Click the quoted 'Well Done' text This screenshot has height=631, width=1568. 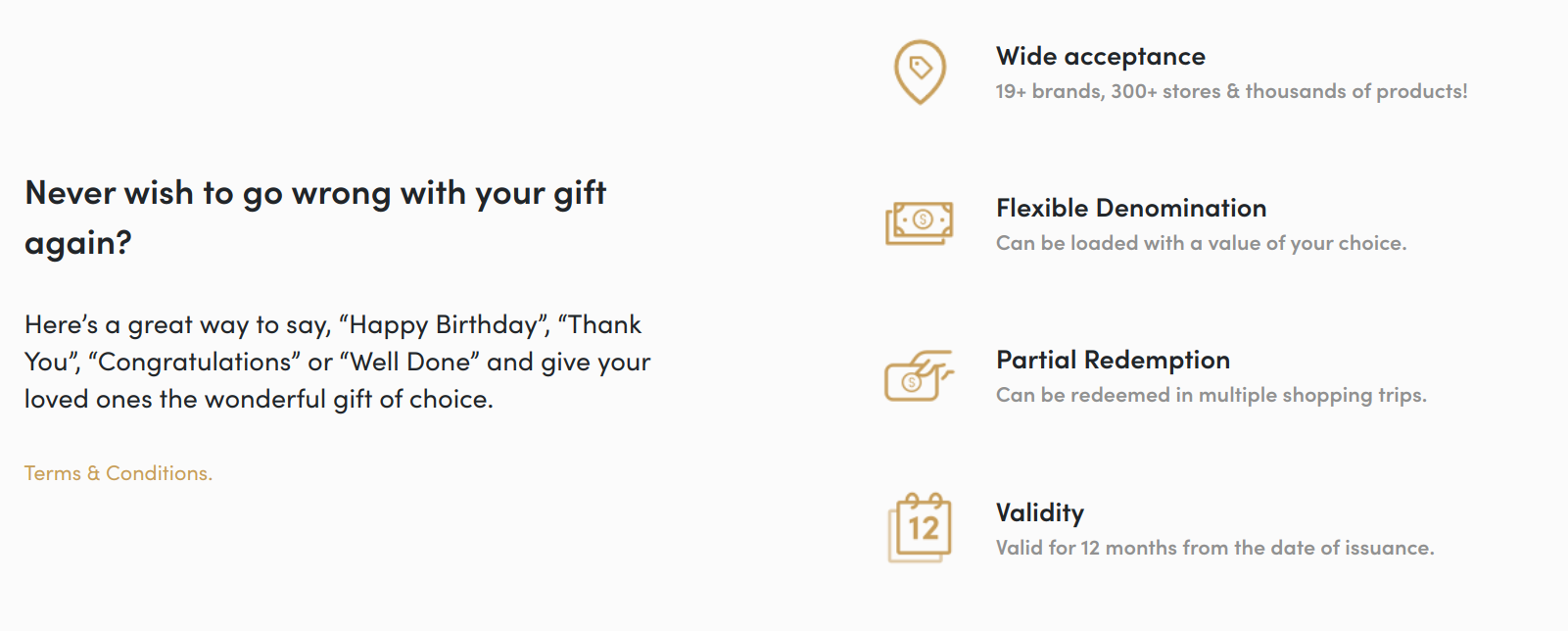point(409,362)
